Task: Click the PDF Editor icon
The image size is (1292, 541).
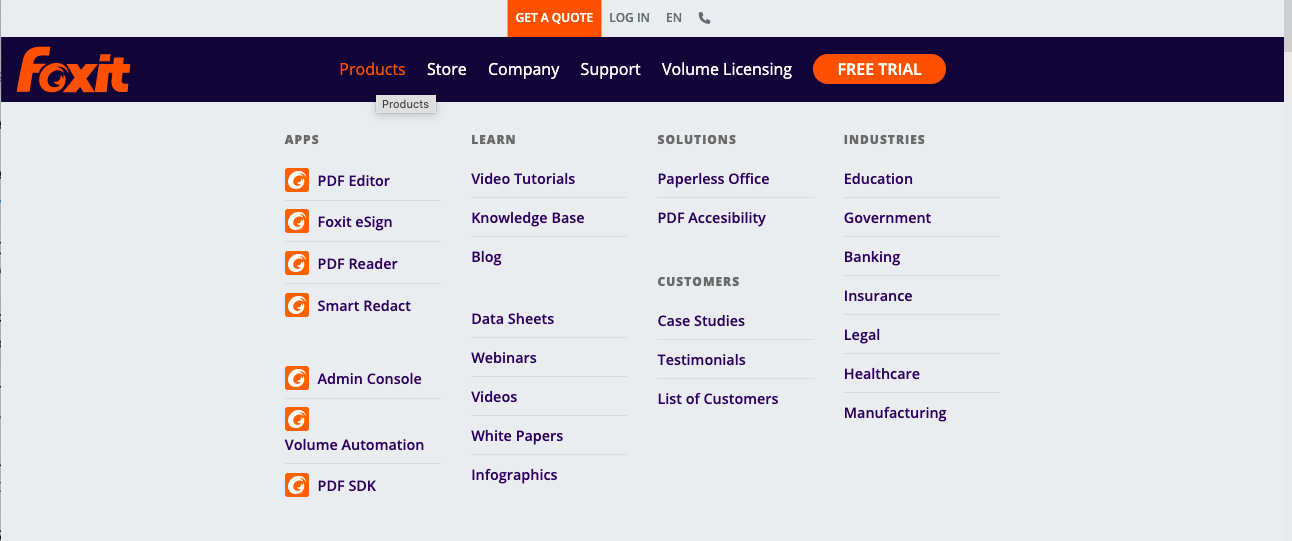Action: (297, 180)
